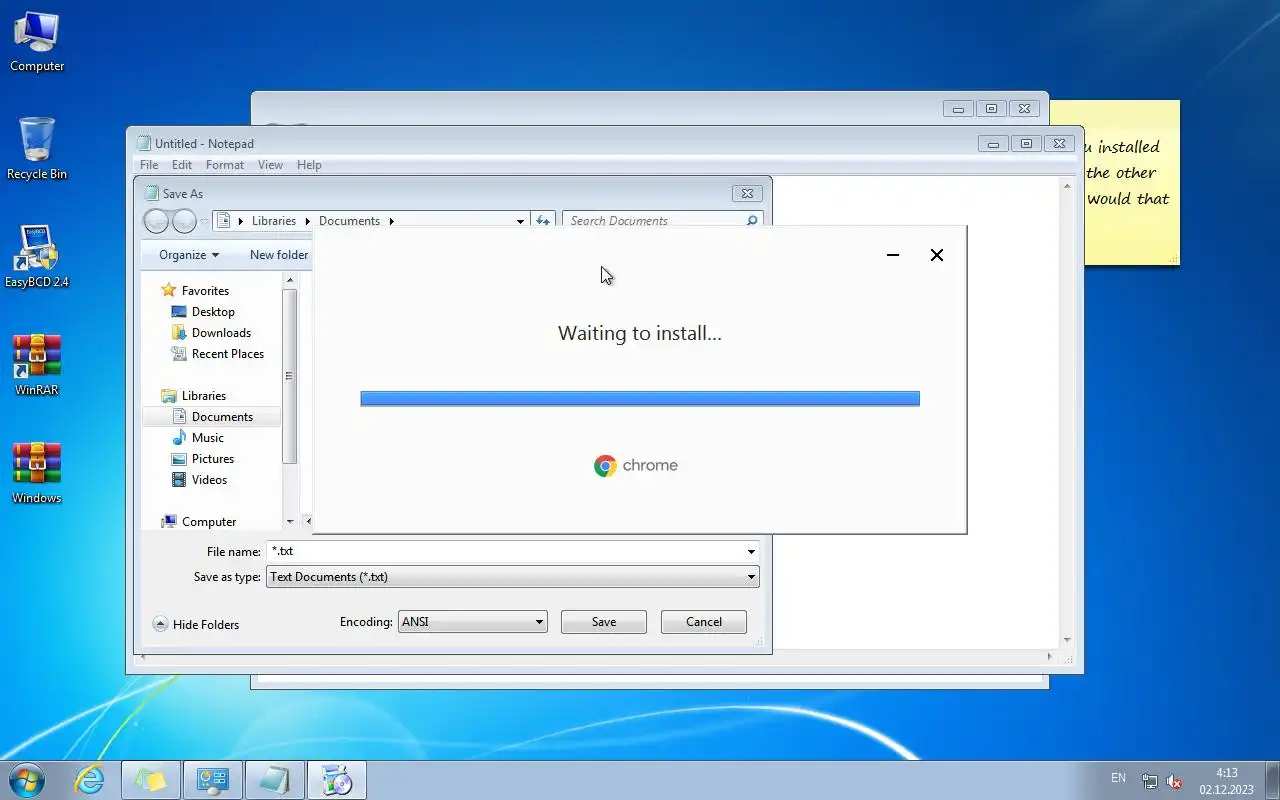Open the File menu in Notepad
The height and width of the screenshot is (800, 1280).
[x=149, y=165]
